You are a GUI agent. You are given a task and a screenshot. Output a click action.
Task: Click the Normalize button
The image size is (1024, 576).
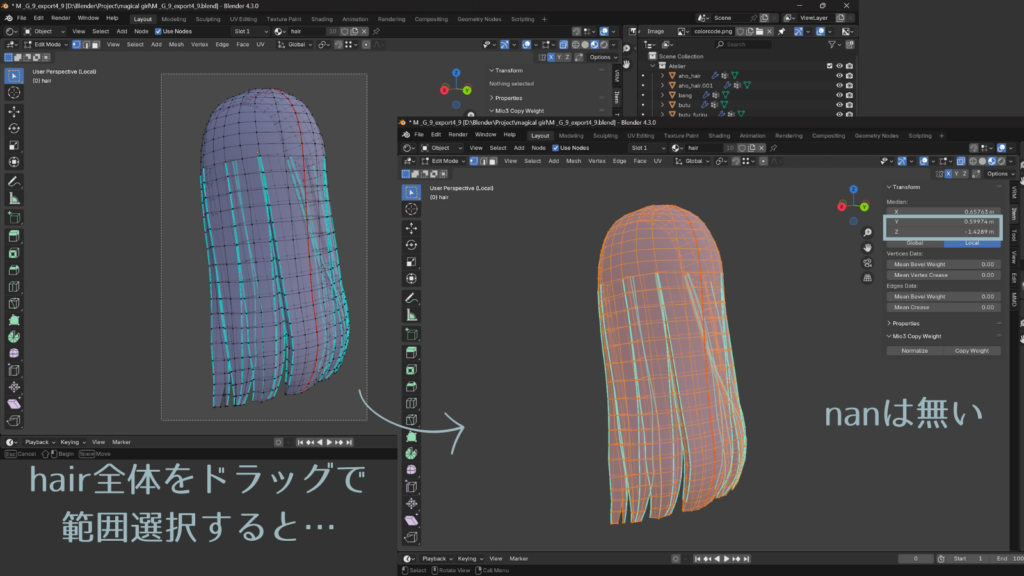point(914,351)
